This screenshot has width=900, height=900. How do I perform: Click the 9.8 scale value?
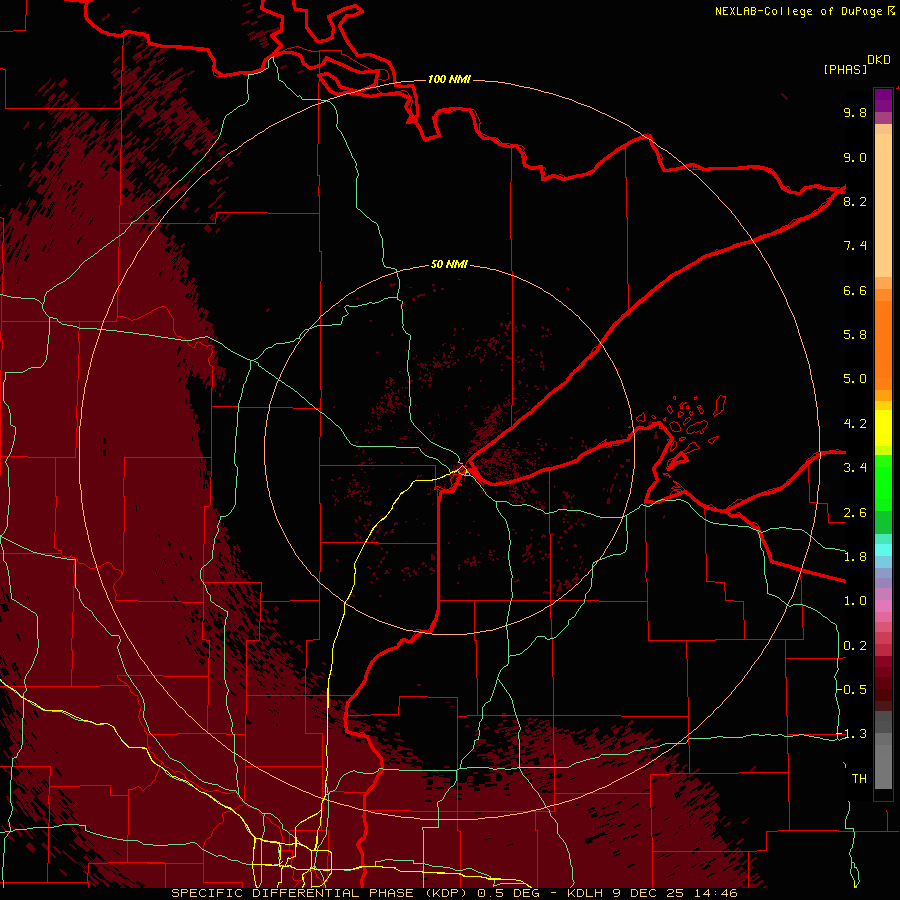point(855,112)
